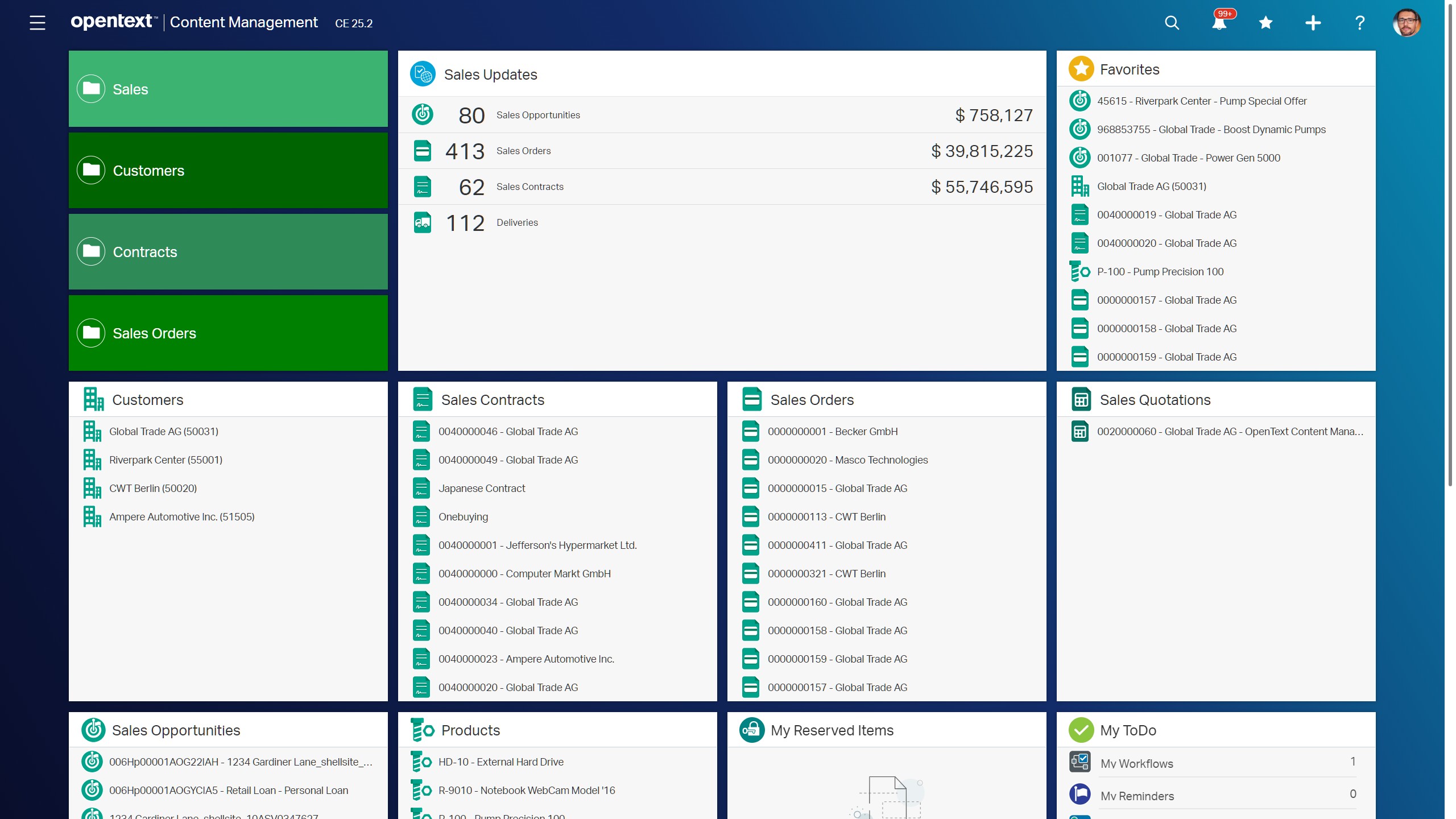The width and height of the screenshot is (1456, 819).
Task: Open sales order 0000000411 - Global Trade AG
Action: 887,545
